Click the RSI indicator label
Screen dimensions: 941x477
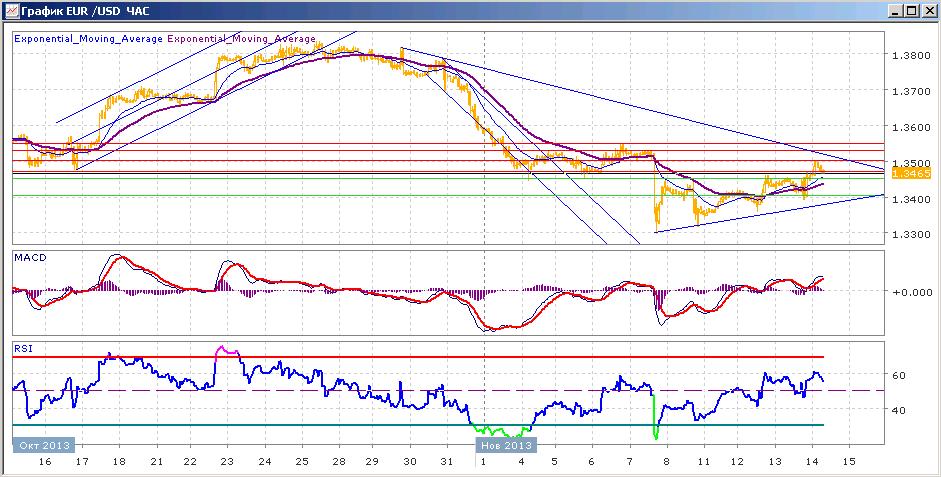(21, 347)
